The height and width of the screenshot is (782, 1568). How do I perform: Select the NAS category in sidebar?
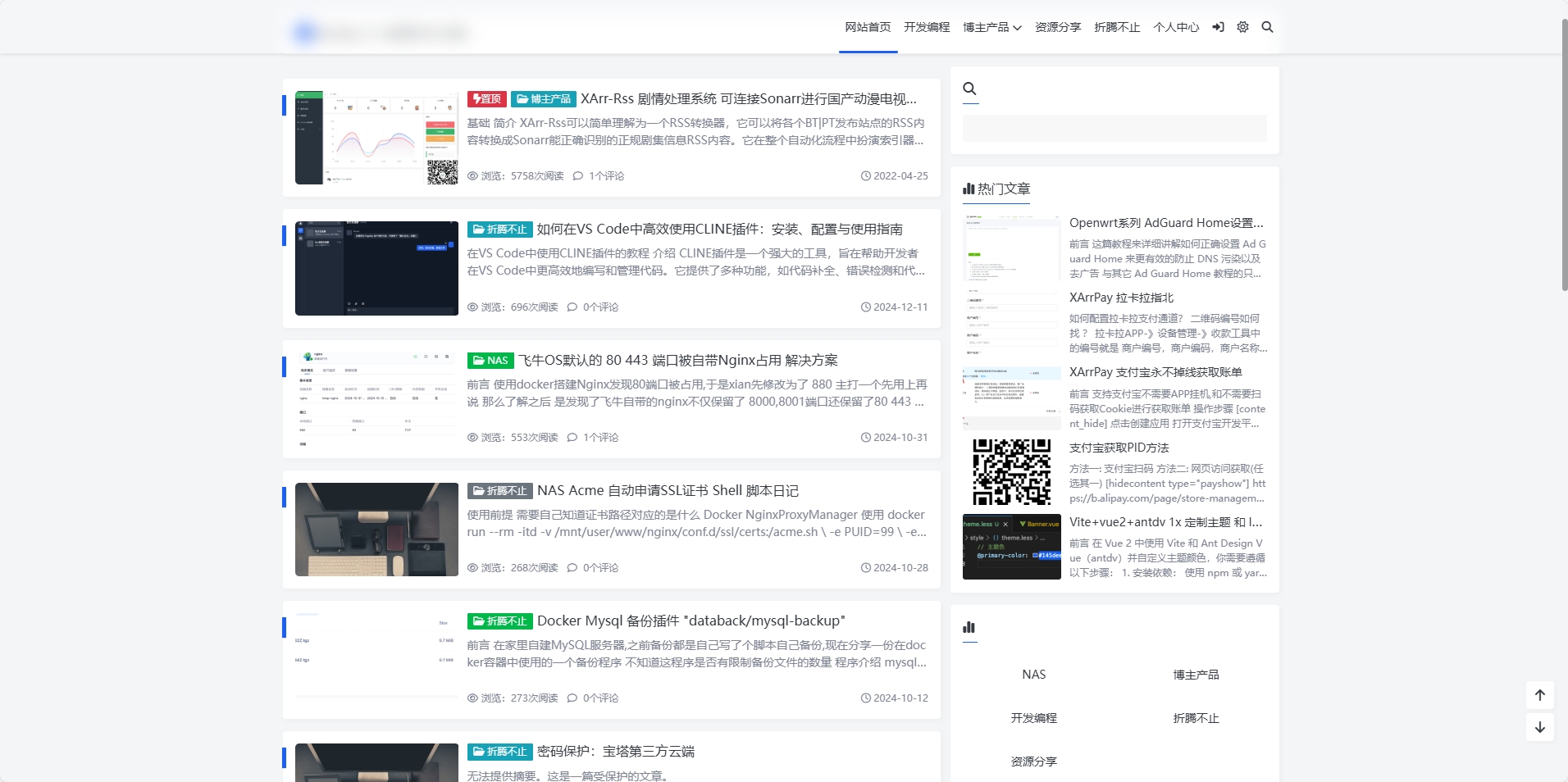pos(1033,675)
